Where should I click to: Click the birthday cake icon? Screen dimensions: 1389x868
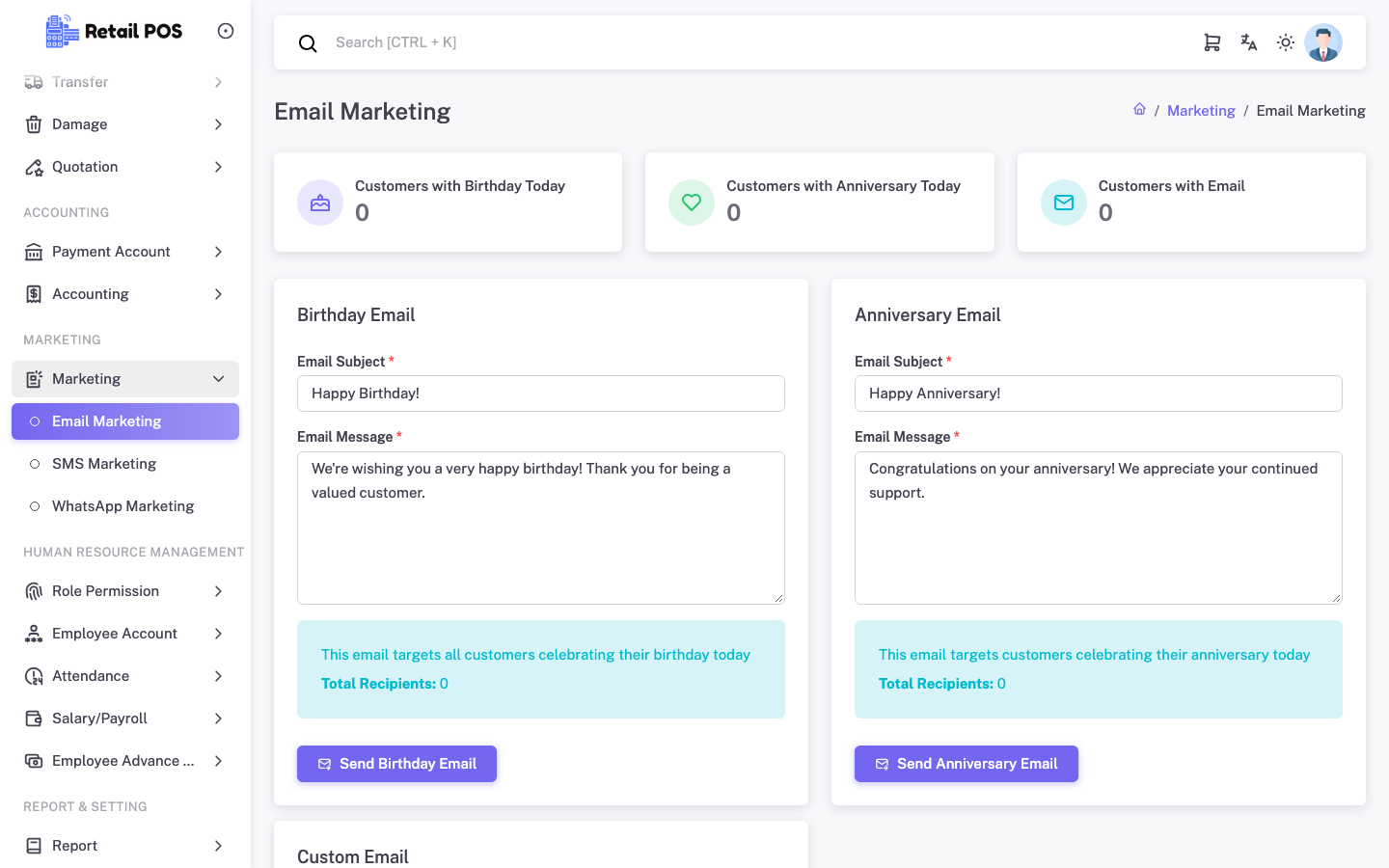click(x=320, y=203)
